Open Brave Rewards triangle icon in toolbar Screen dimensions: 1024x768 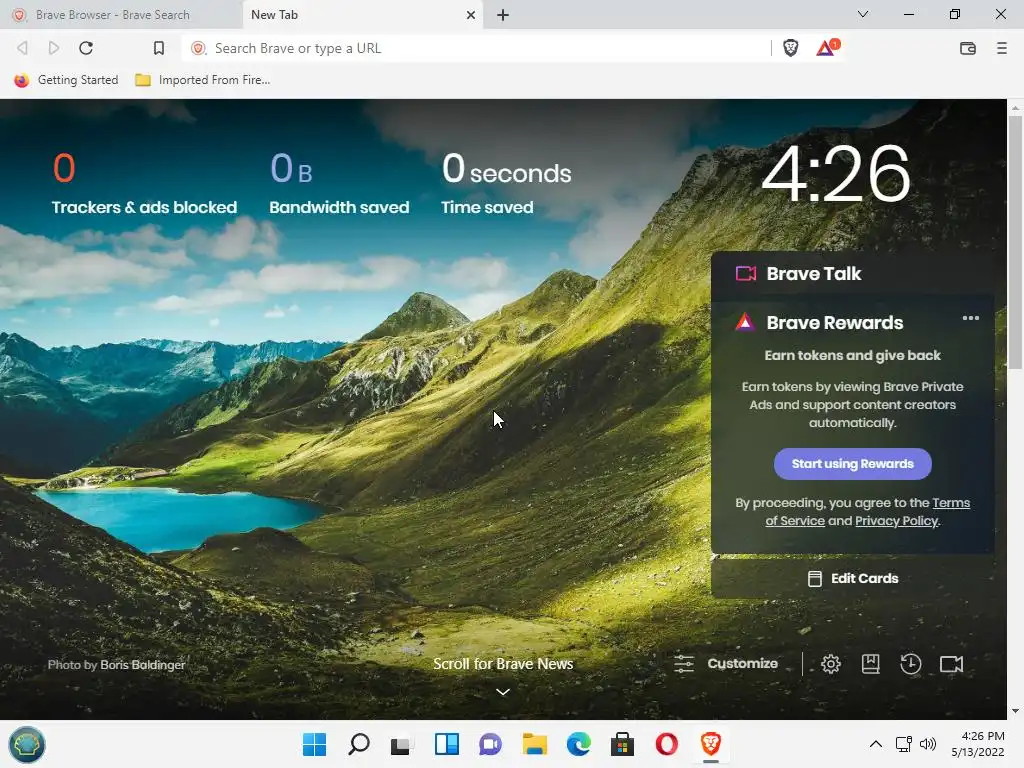[x=827, y=48]
